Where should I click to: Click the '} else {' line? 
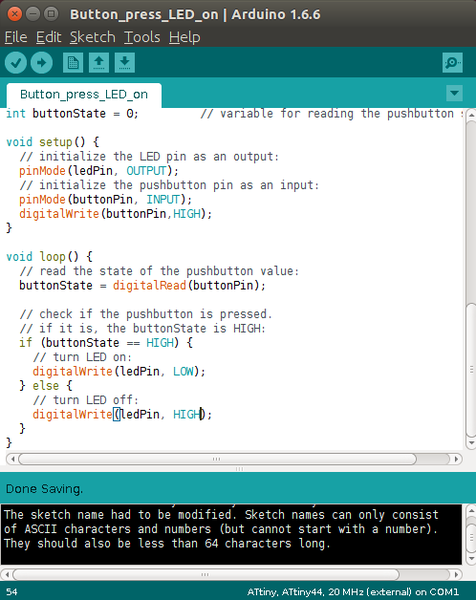tap(46, 385)
